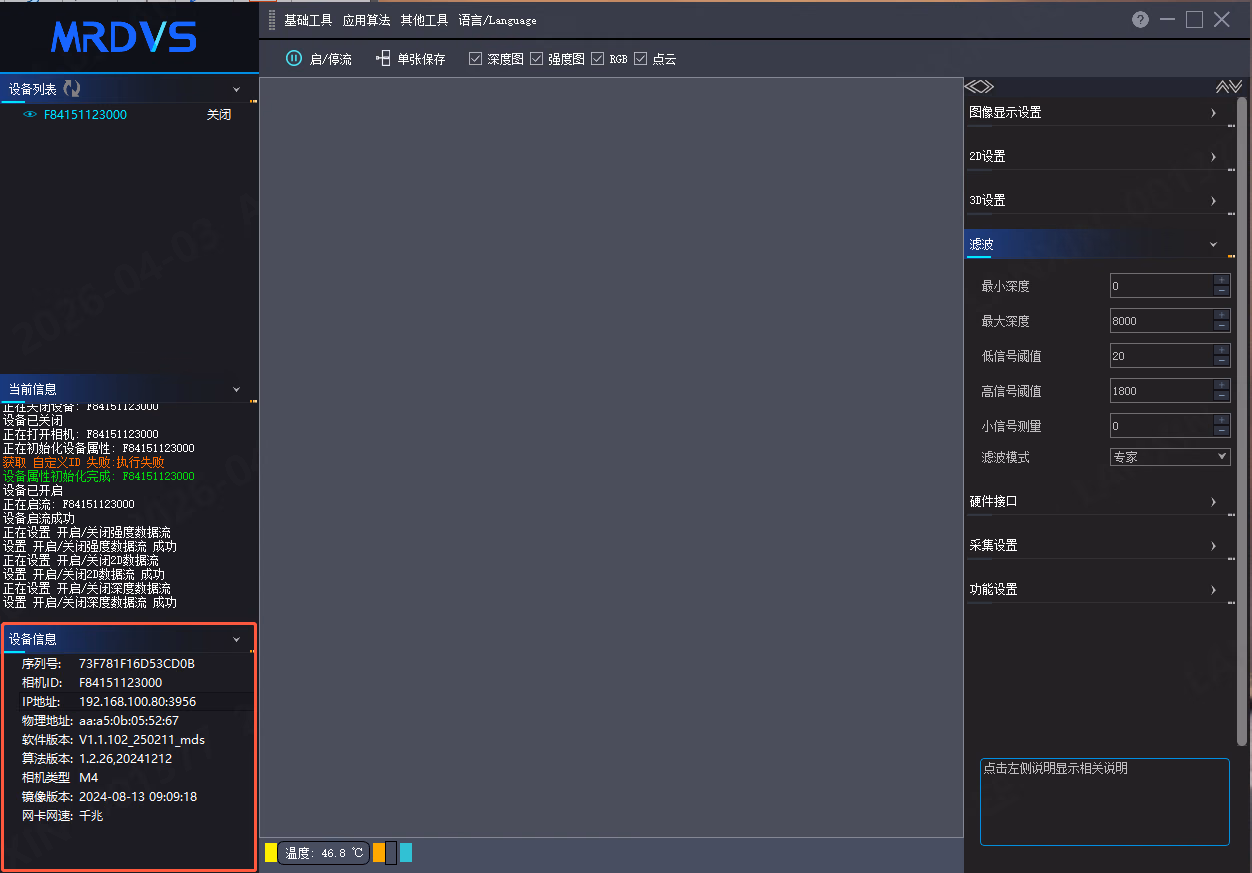Click the MAC address aa:a5:0b:05:52:67
The height and width of the screenshot is (873, 1252).
coord(129,721)
